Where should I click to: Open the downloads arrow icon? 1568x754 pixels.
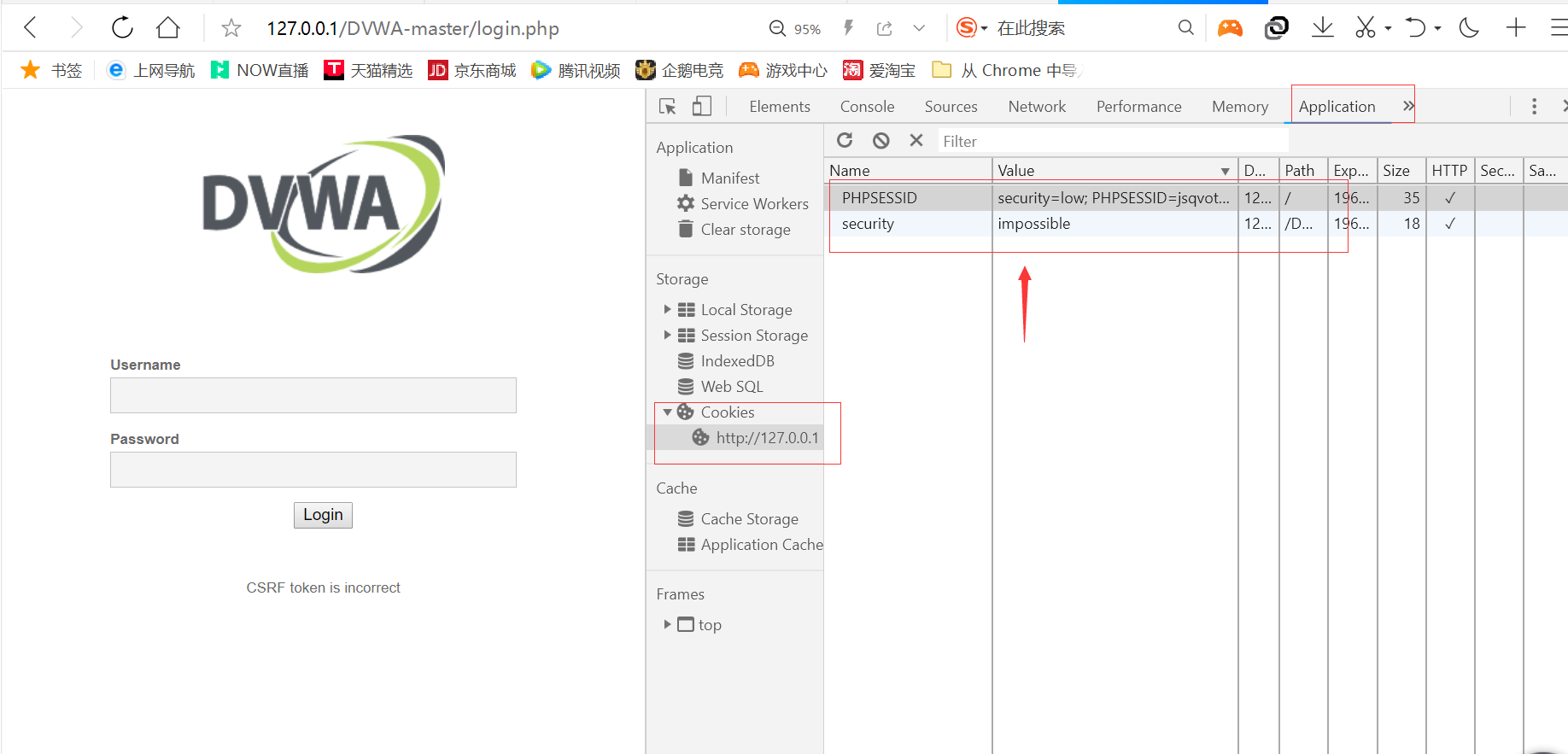1323,28
